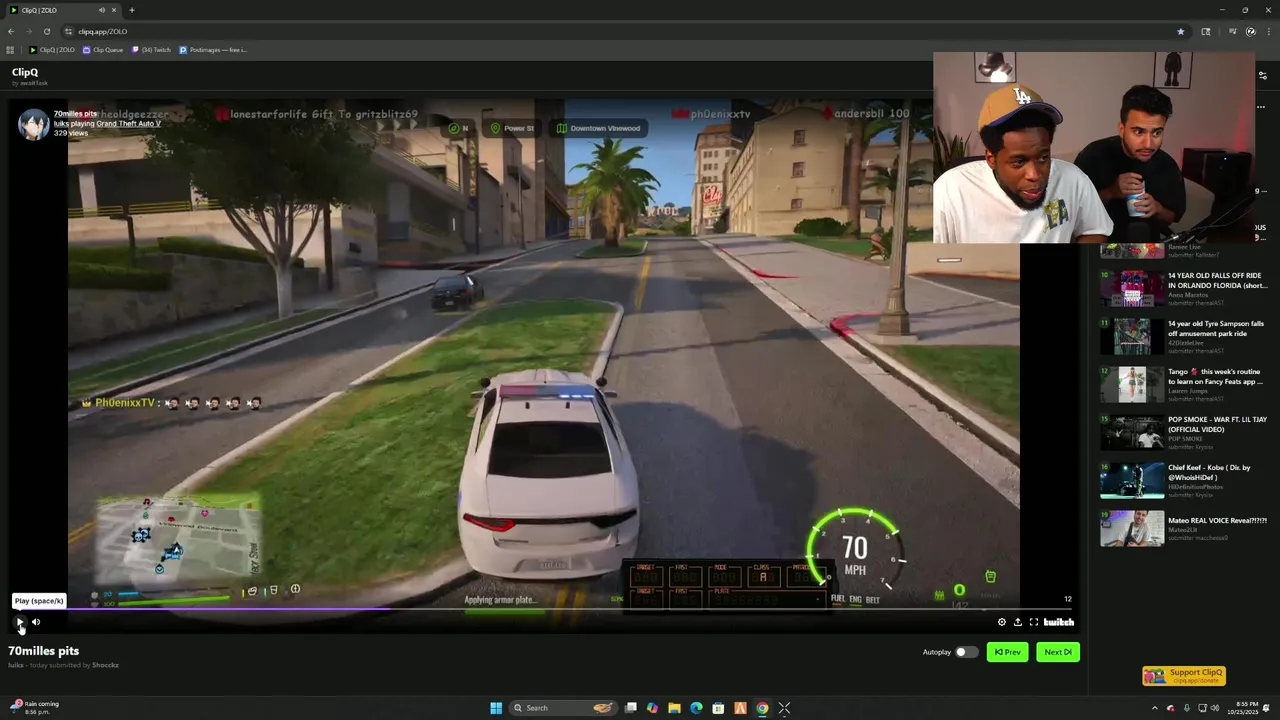
Task: Open the weather widget 'Rain coming'
Action: 34,707
